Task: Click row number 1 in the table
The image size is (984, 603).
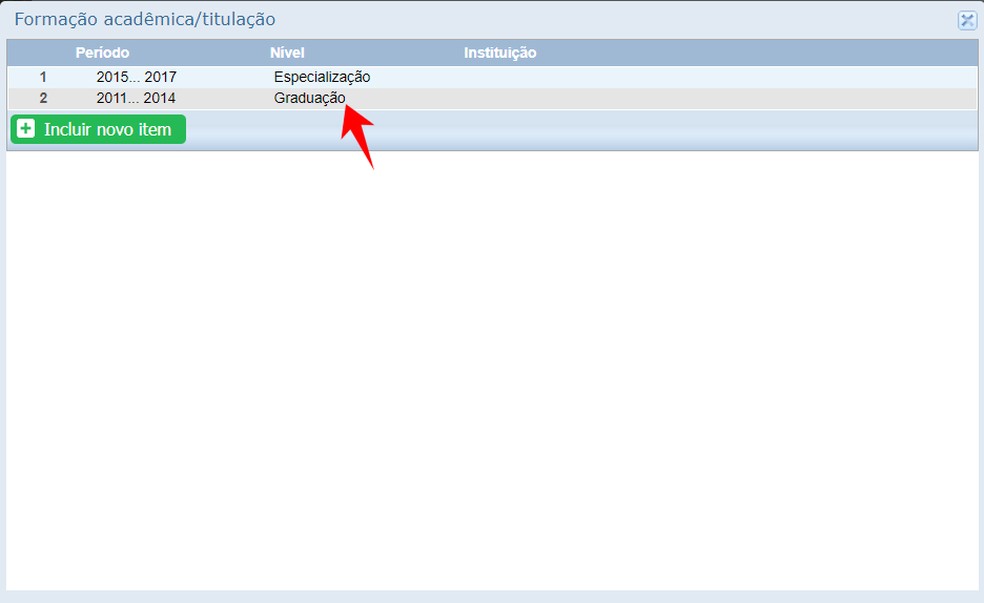Action: click(43, 77)
